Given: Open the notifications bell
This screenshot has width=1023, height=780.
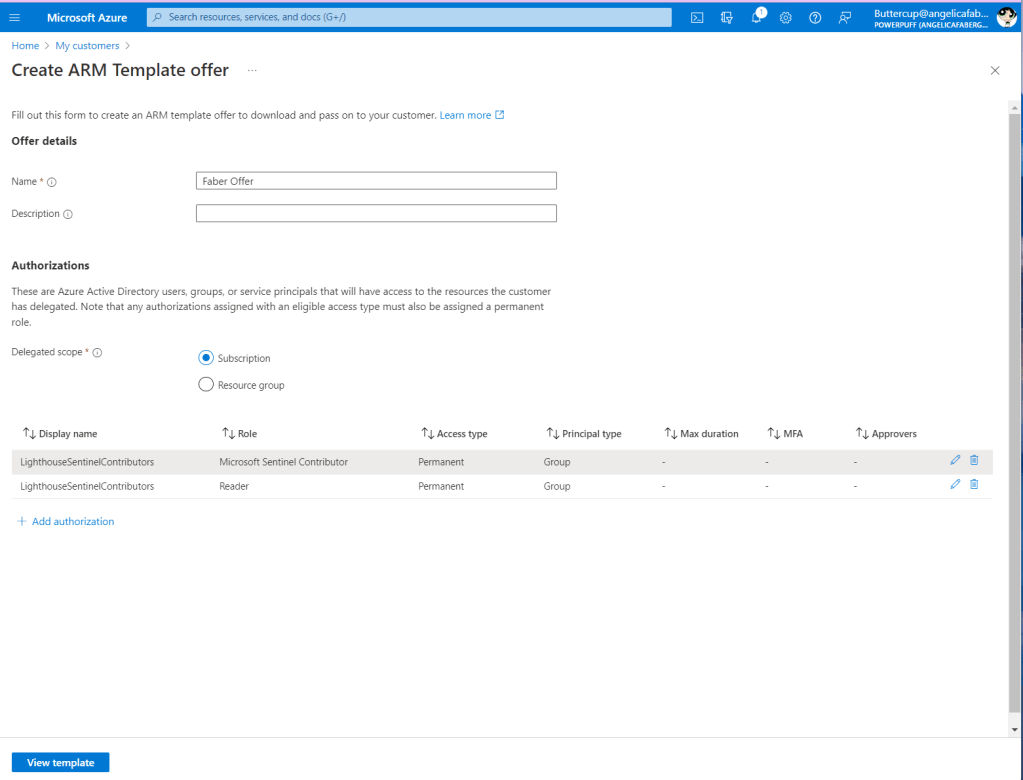Looking at the screenshot, I should 757,17.
